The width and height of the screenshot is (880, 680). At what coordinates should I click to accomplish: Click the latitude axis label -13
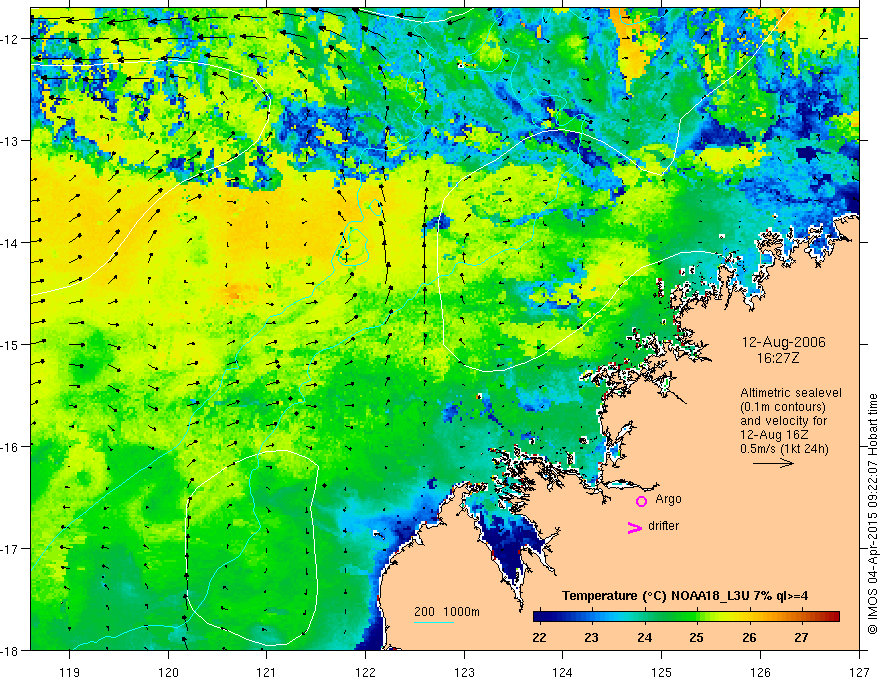pos(10,141)
